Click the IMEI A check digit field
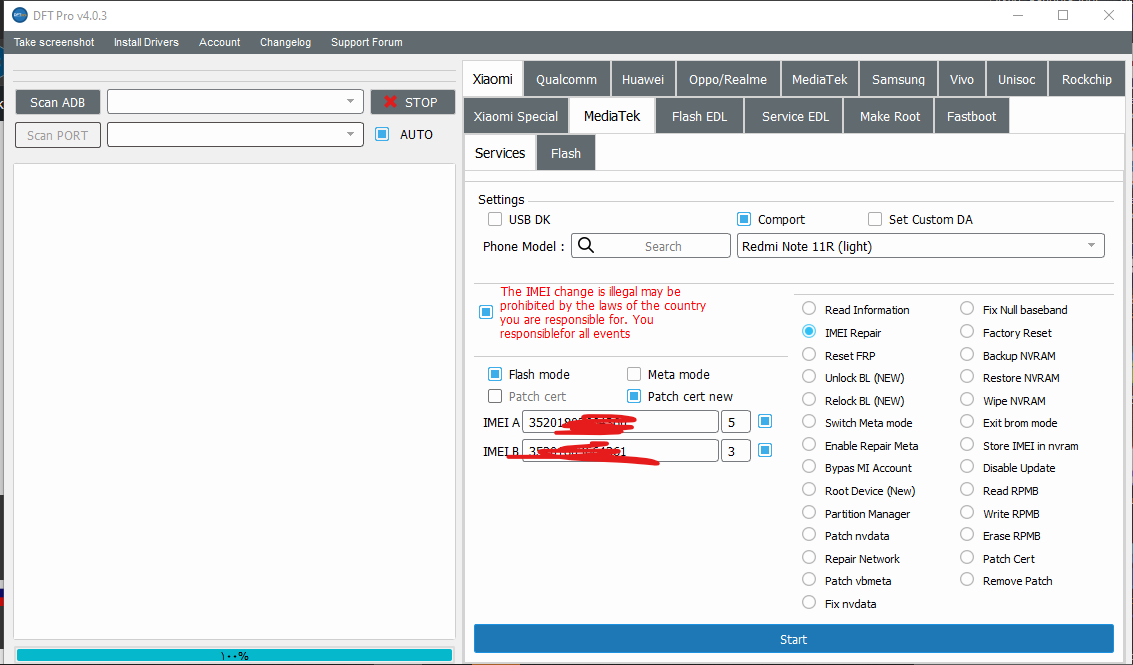 point(736,421)
